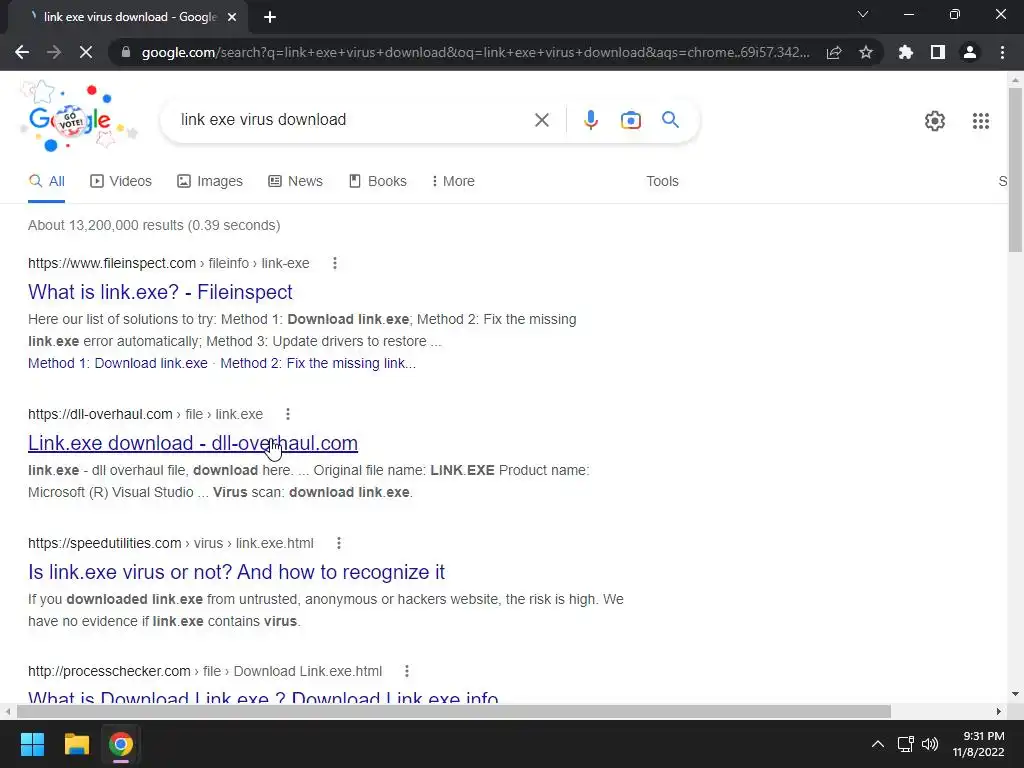
Task: Click the horizontal scrollbar right arrow
Action: (999, 711)
